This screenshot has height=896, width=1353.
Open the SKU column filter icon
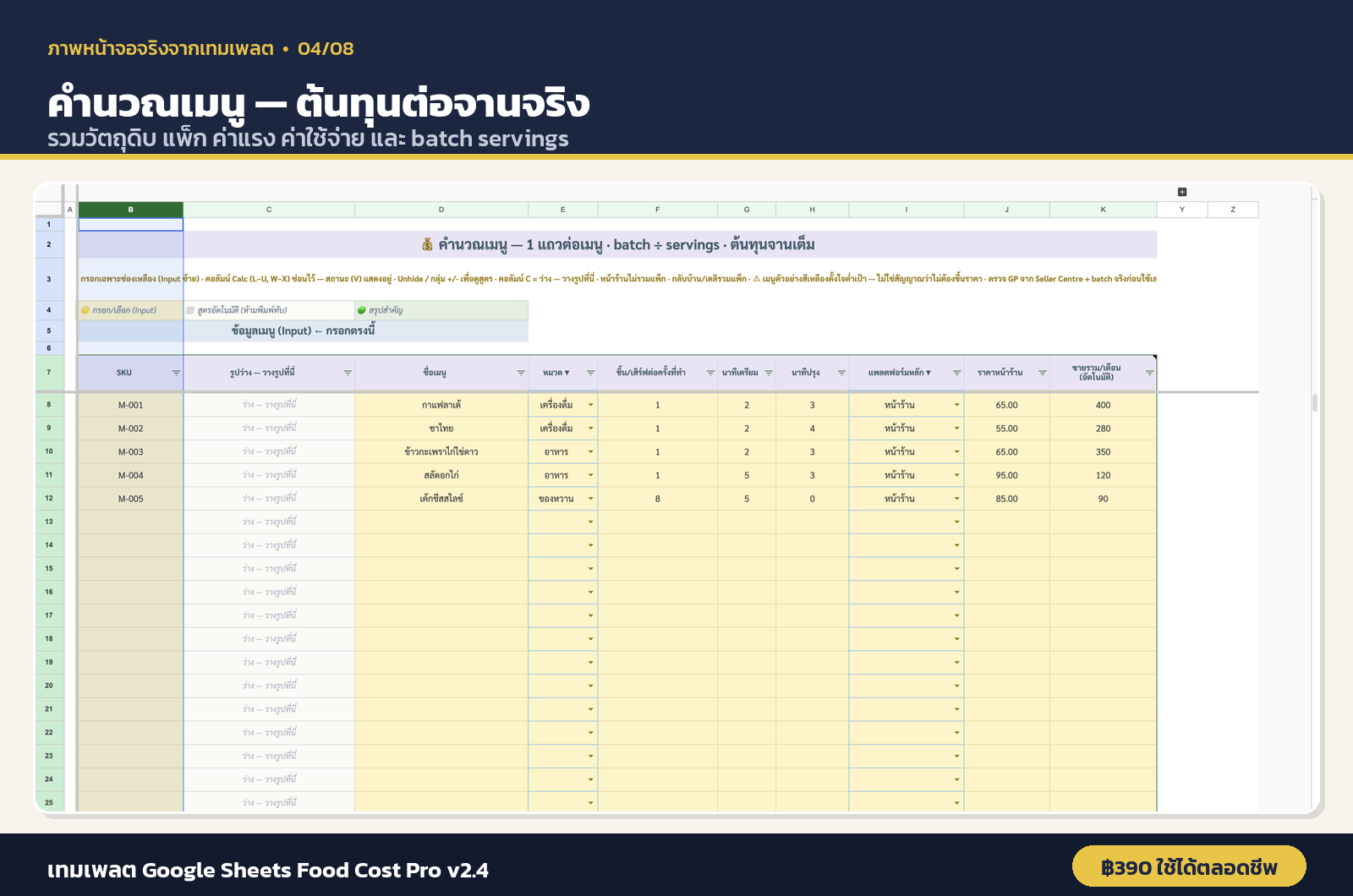(176, 373)
